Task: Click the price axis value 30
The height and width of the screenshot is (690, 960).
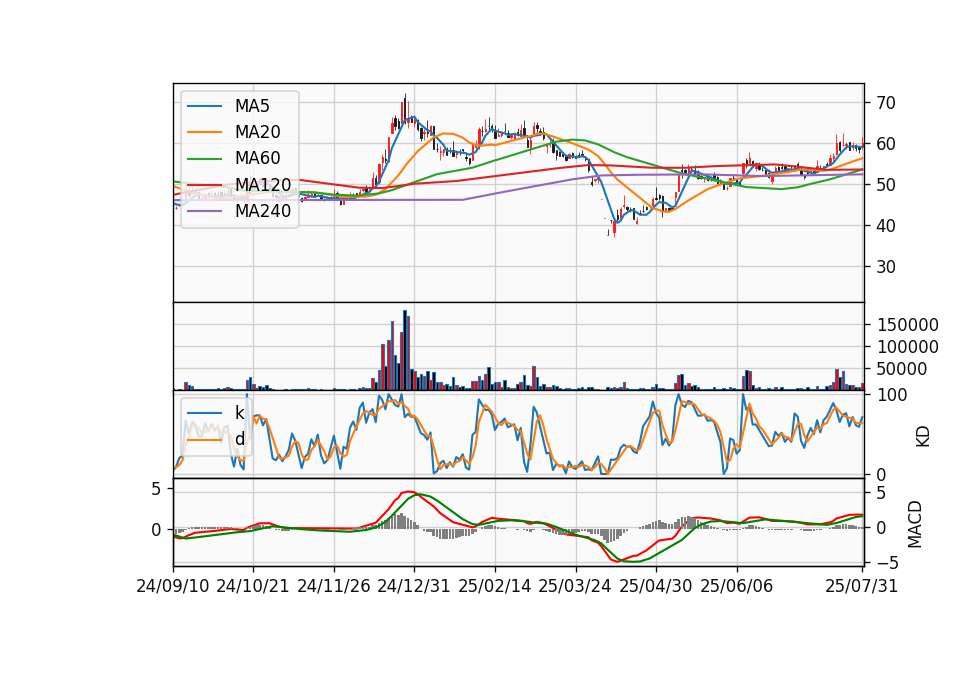Action: [886, 267]
